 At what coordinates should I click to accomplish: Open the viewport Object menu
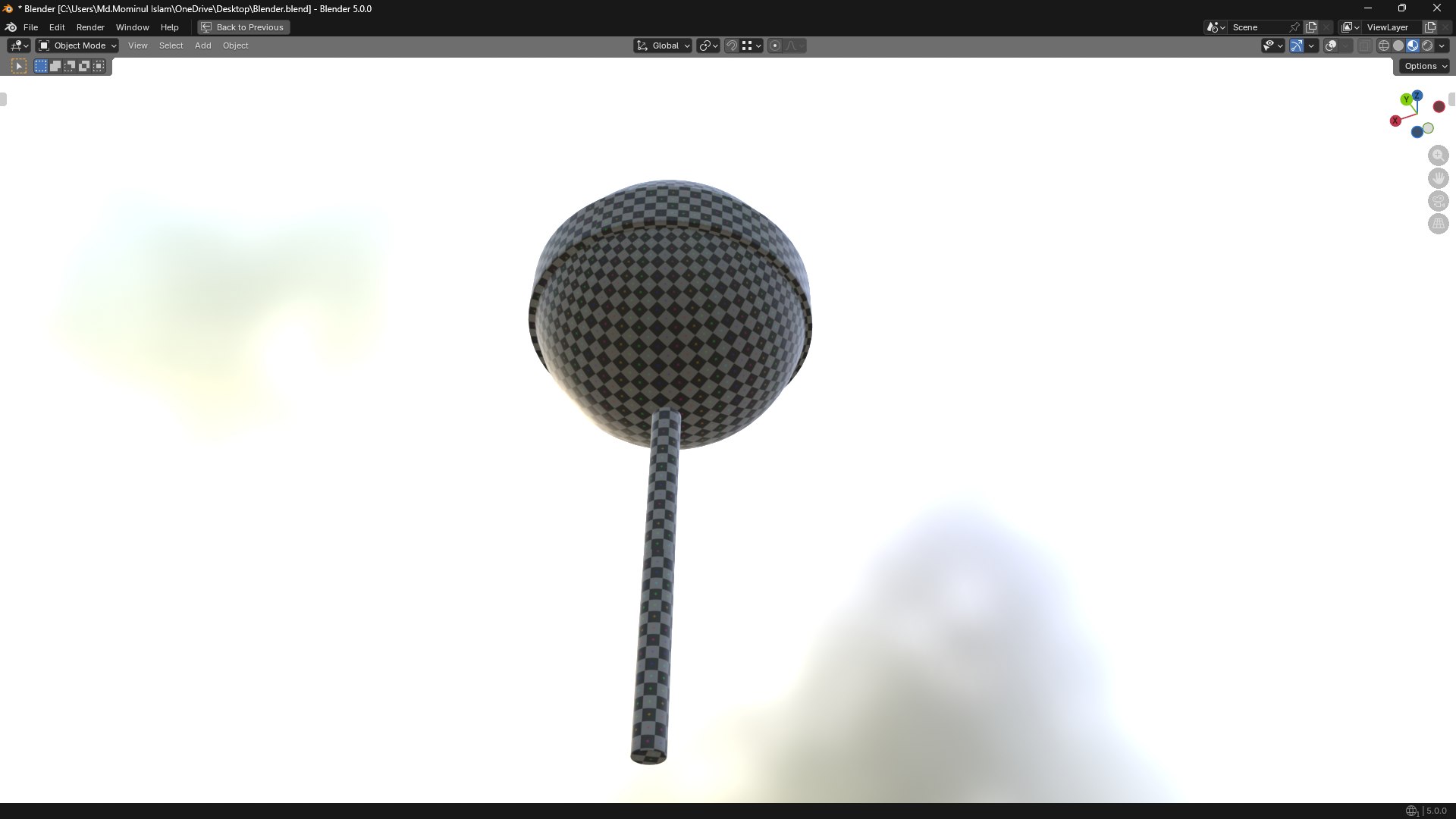click(x=235, y=45)
